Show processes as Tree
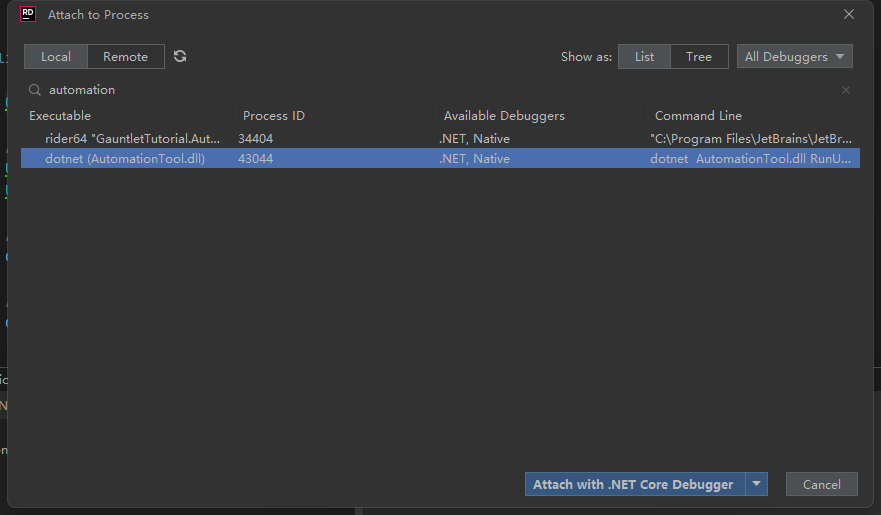881x515 pixels. [x=699, y=57]
